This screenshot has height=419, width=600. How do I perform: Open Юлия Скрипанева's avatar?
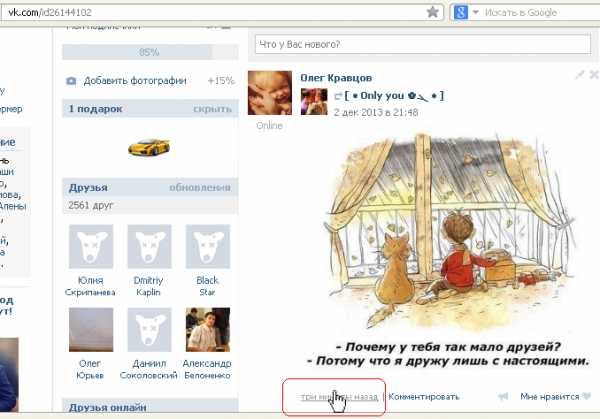(91, 246)
